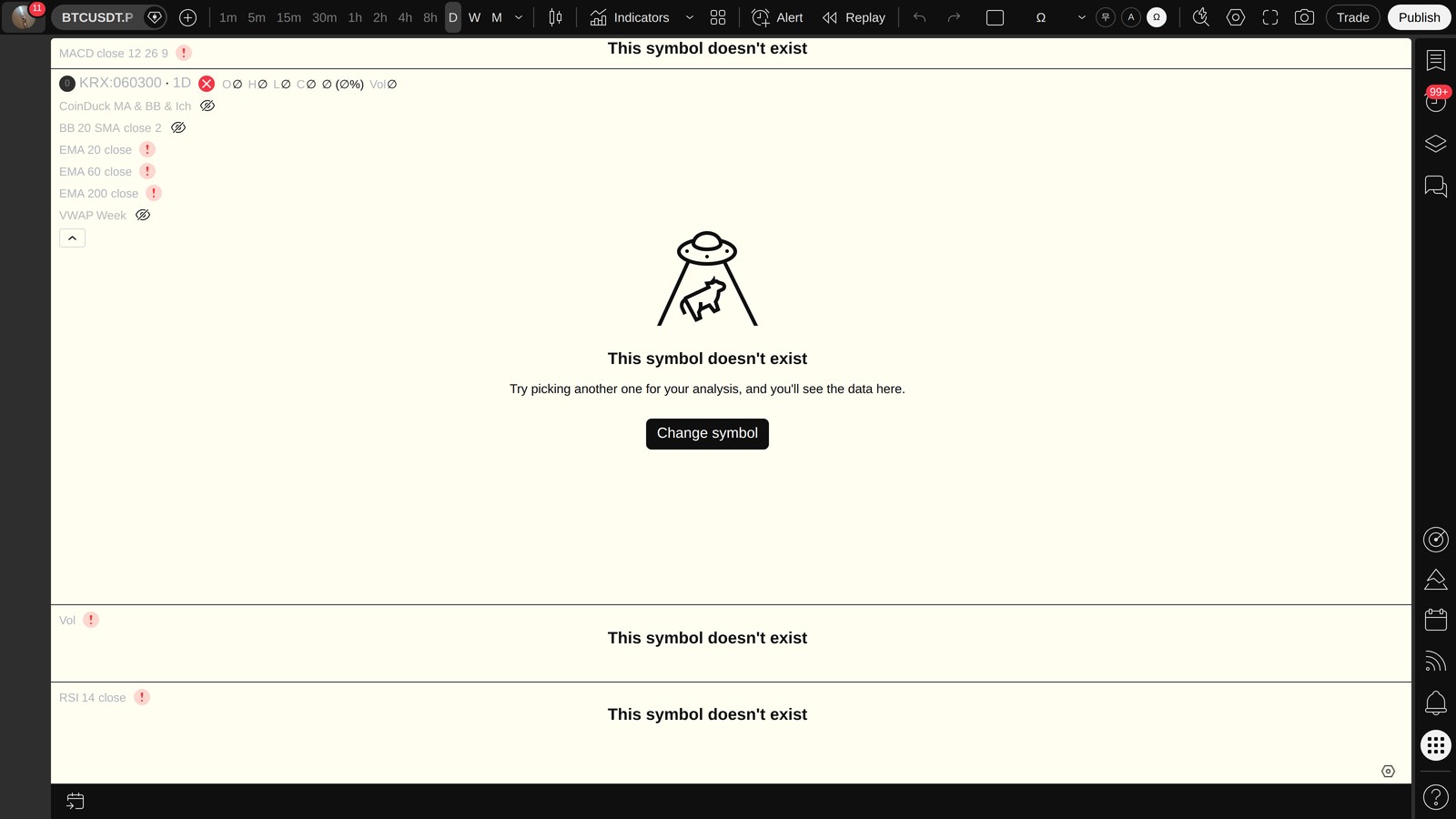Show the CoinDuck MA & BB & Ich indicator
This screenshot has width=1456, height=819.
pos(207,106)
